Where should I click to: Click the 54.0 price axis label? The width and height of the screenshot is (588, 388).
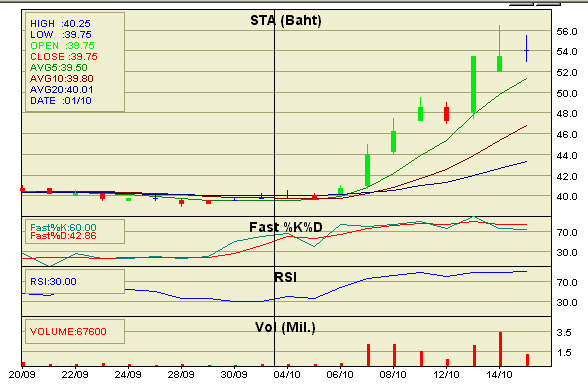click(567, 52)
